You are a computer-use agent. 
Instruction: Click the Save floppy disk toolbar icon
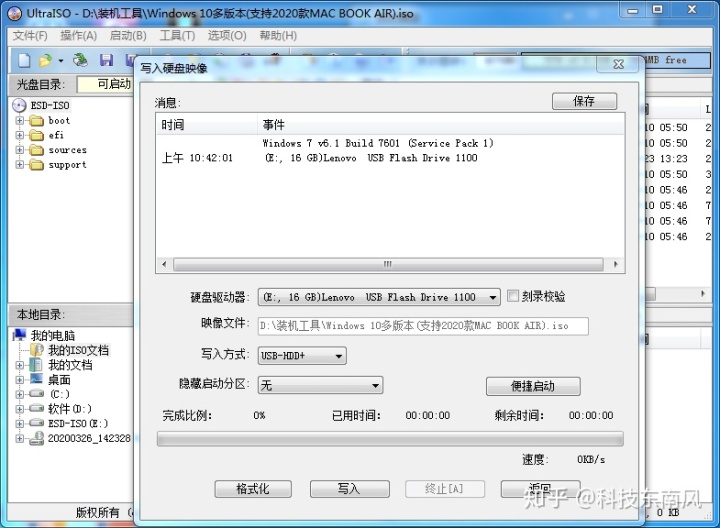(107, 60)
